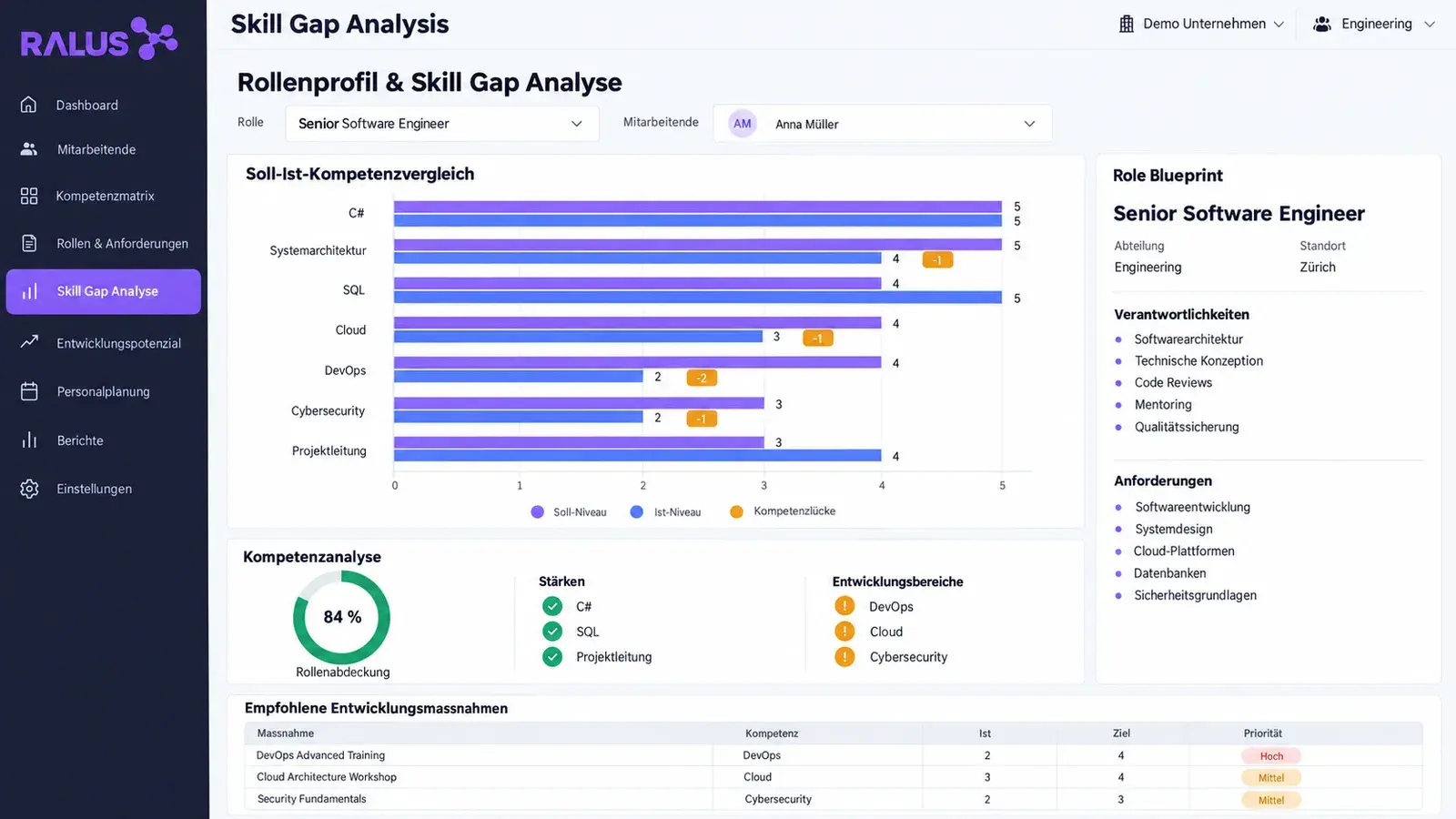Click the AM avatar for Anna Müller
Viewport: 1456px width, 819px height.
(743, 124)
